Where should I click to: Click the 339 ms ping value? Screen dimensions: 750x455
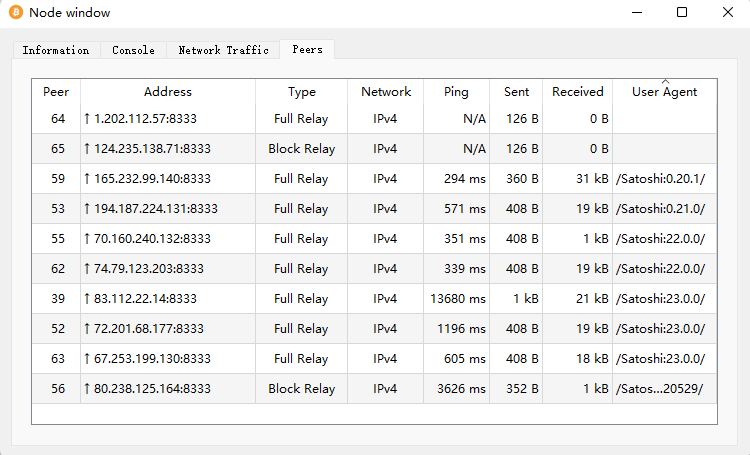464,269
